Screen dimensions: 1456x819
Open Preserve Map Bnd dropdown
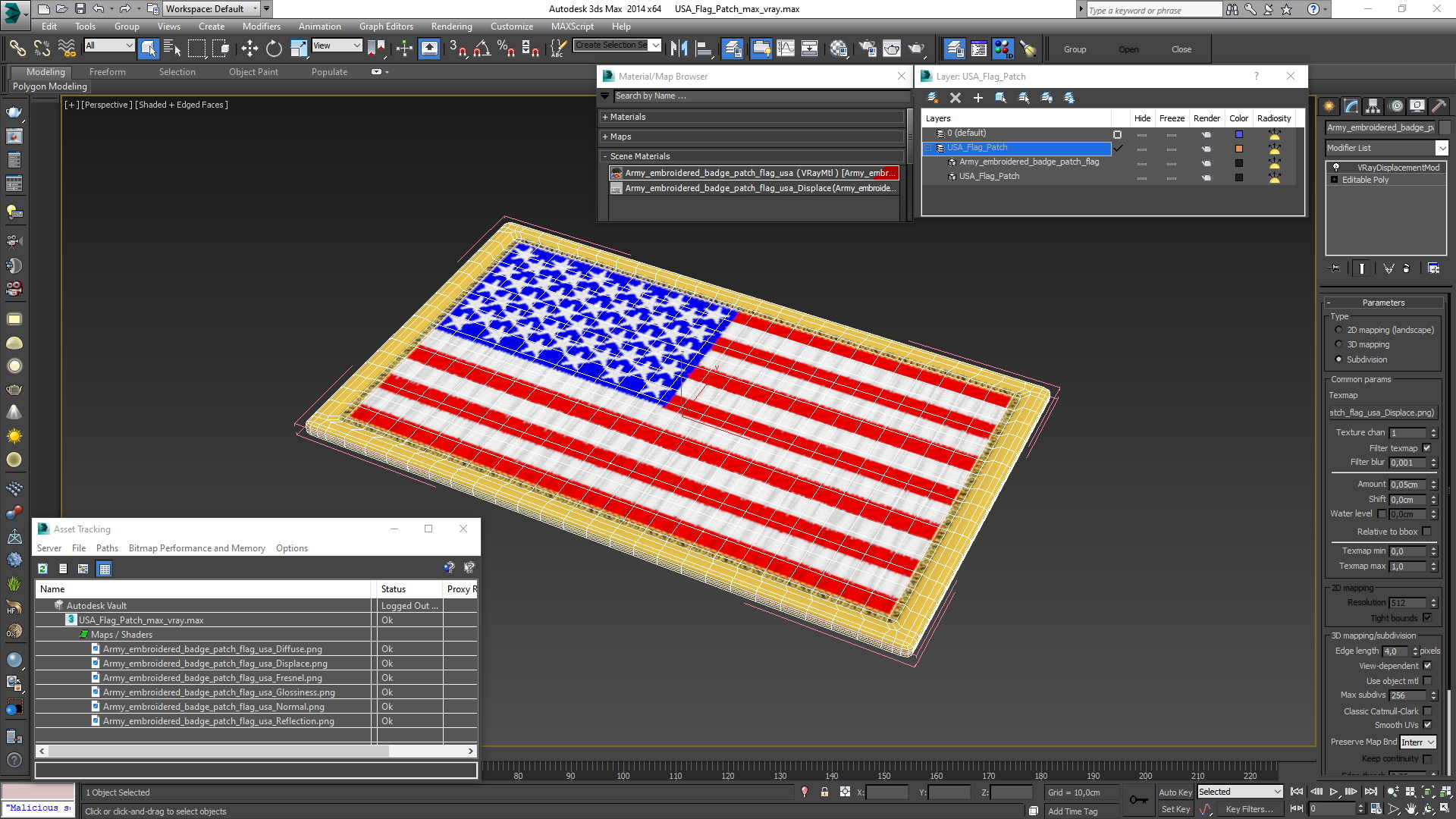[x=1417, y=742]
